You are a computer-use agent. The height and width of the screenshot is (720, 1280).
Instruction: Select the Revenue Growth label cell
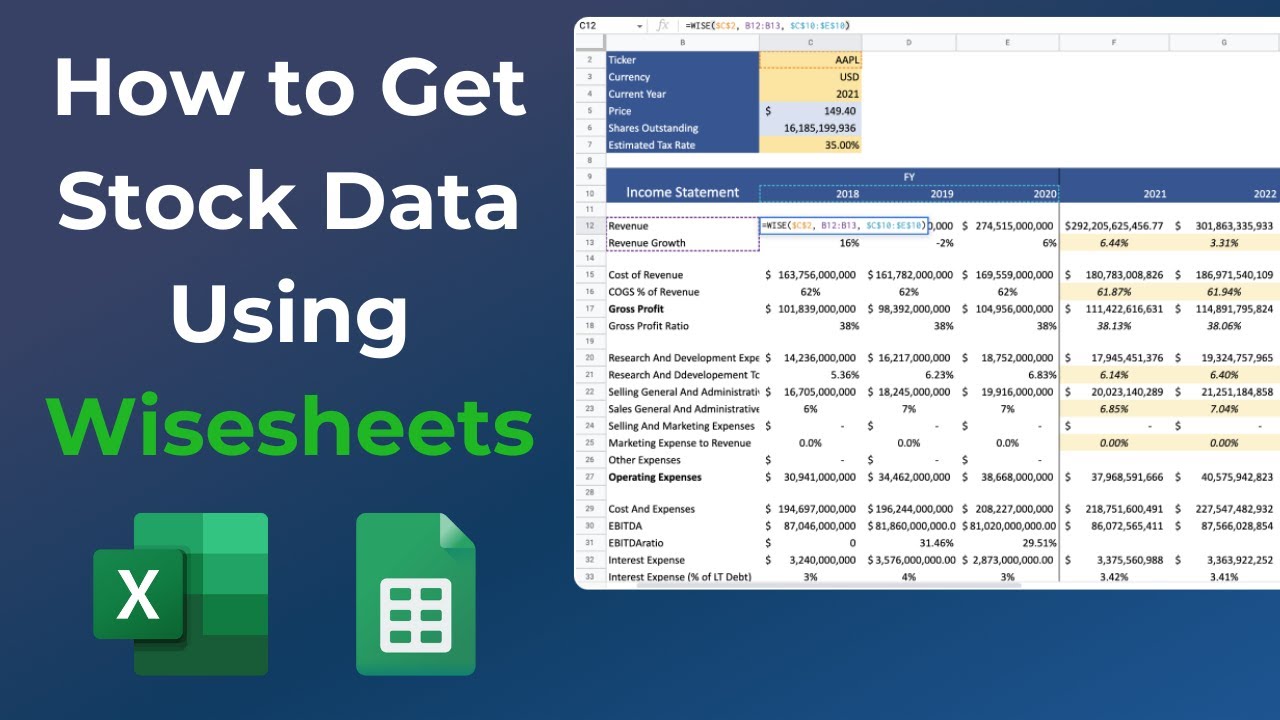click(682, 243)
